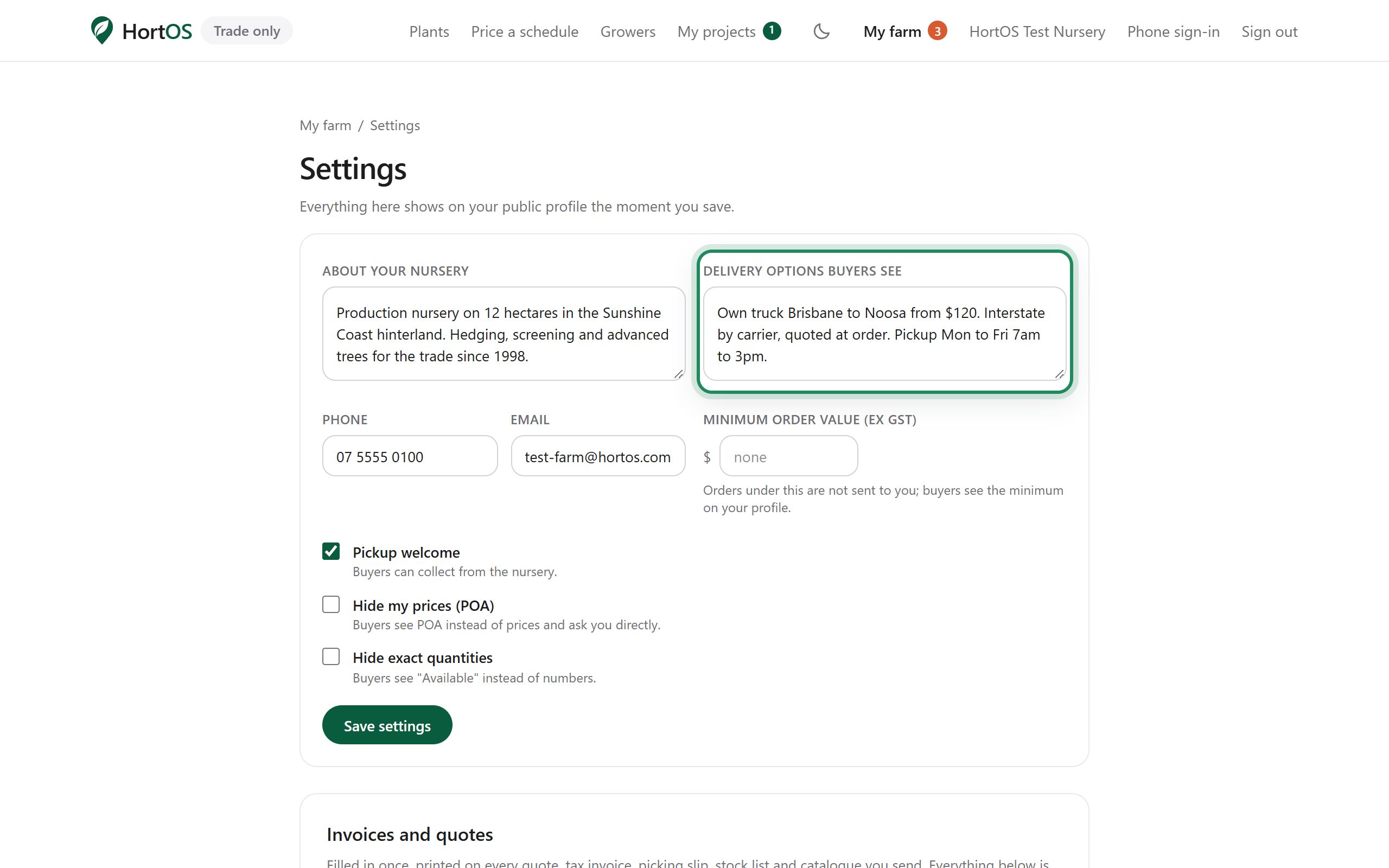
Task: Click the Save settings button
Action: tap(387, 725)
